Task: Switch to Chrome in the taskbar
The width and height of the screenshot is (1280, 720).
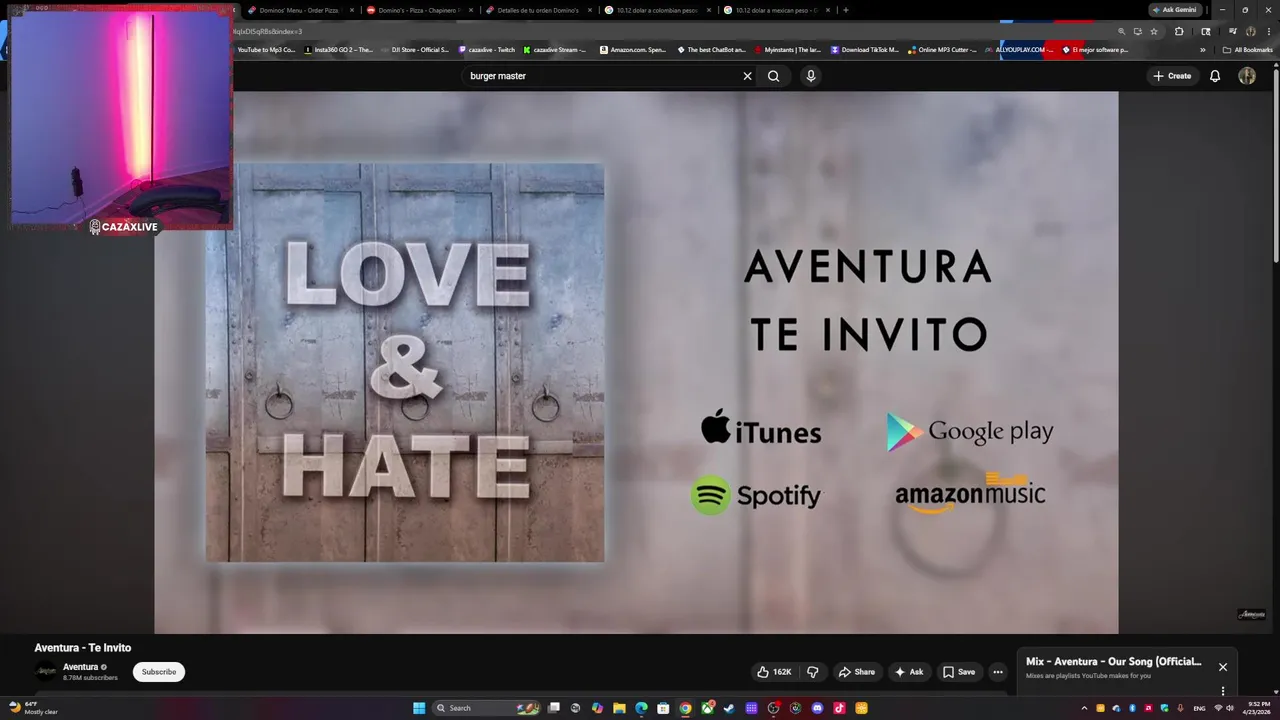Action: pos(685,708)
